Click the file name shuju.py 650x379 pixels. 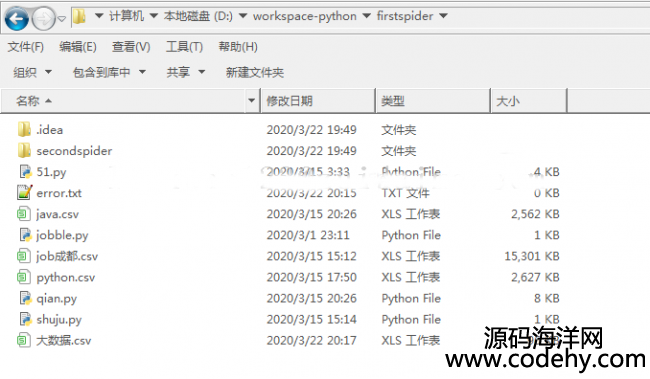tap(59, 320)
